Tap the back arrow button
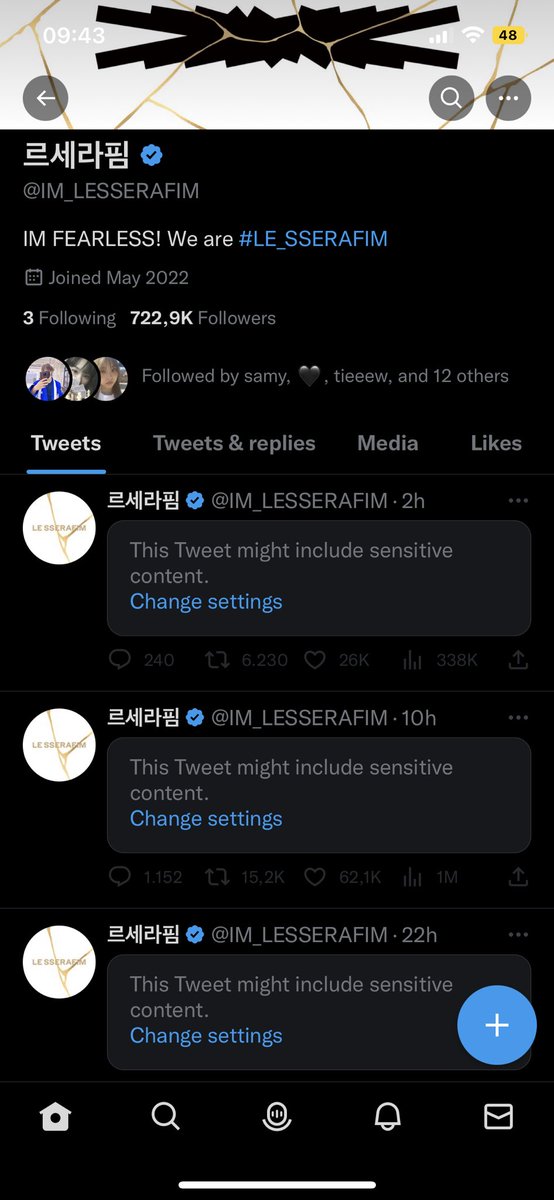 46,98
